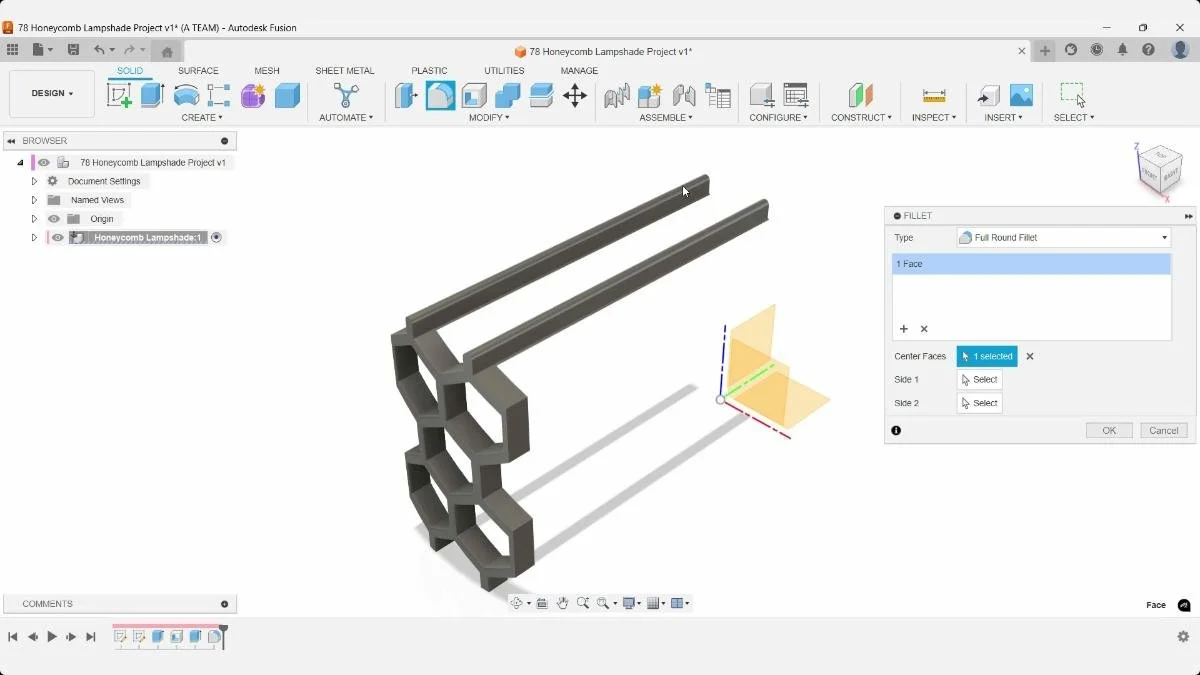
Task: Open the CREATE menu dropdown
Action: (x=202, y=118)
